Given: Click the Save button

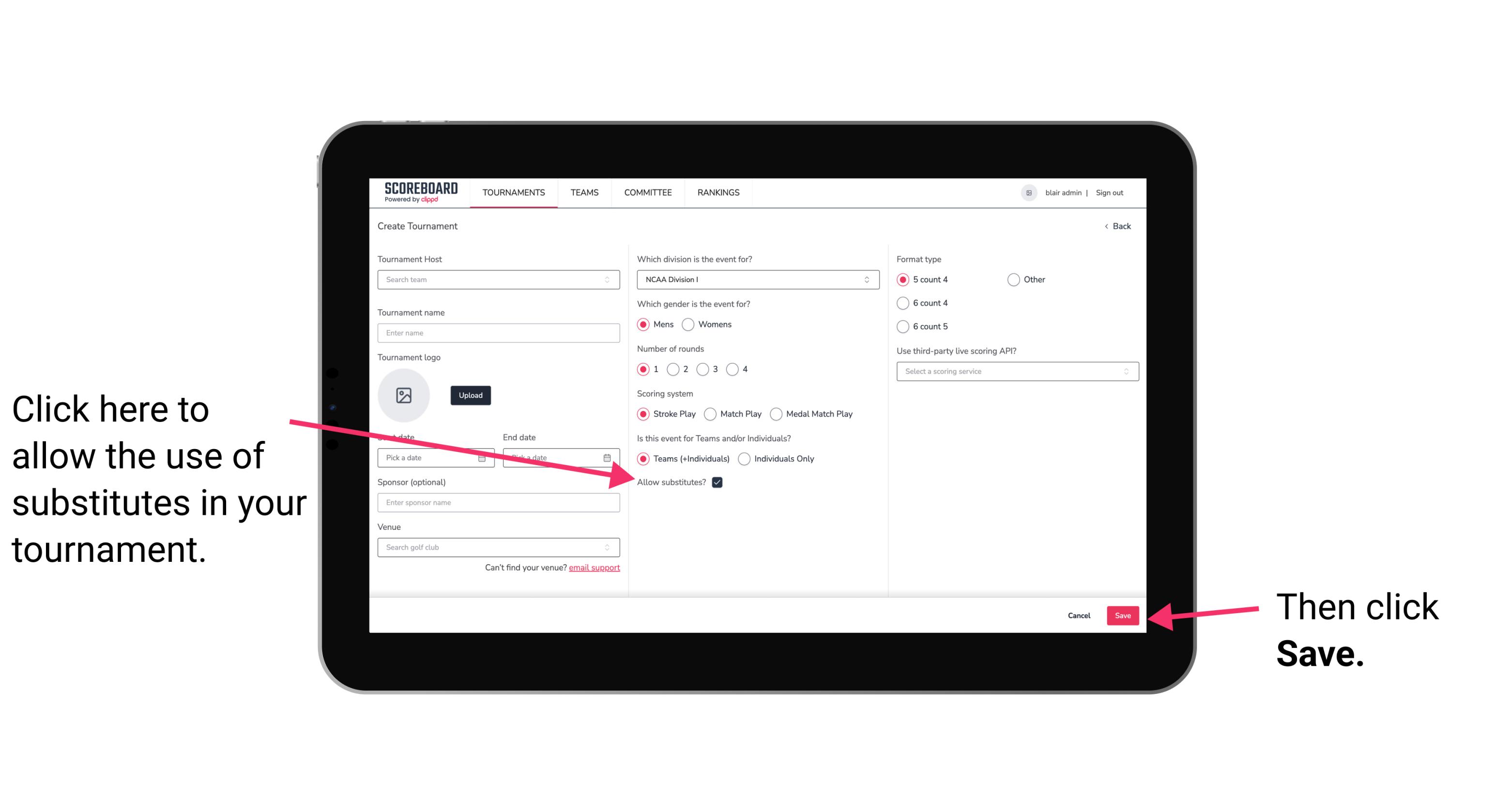Looking at the screenshot, I should (1122, 614).
